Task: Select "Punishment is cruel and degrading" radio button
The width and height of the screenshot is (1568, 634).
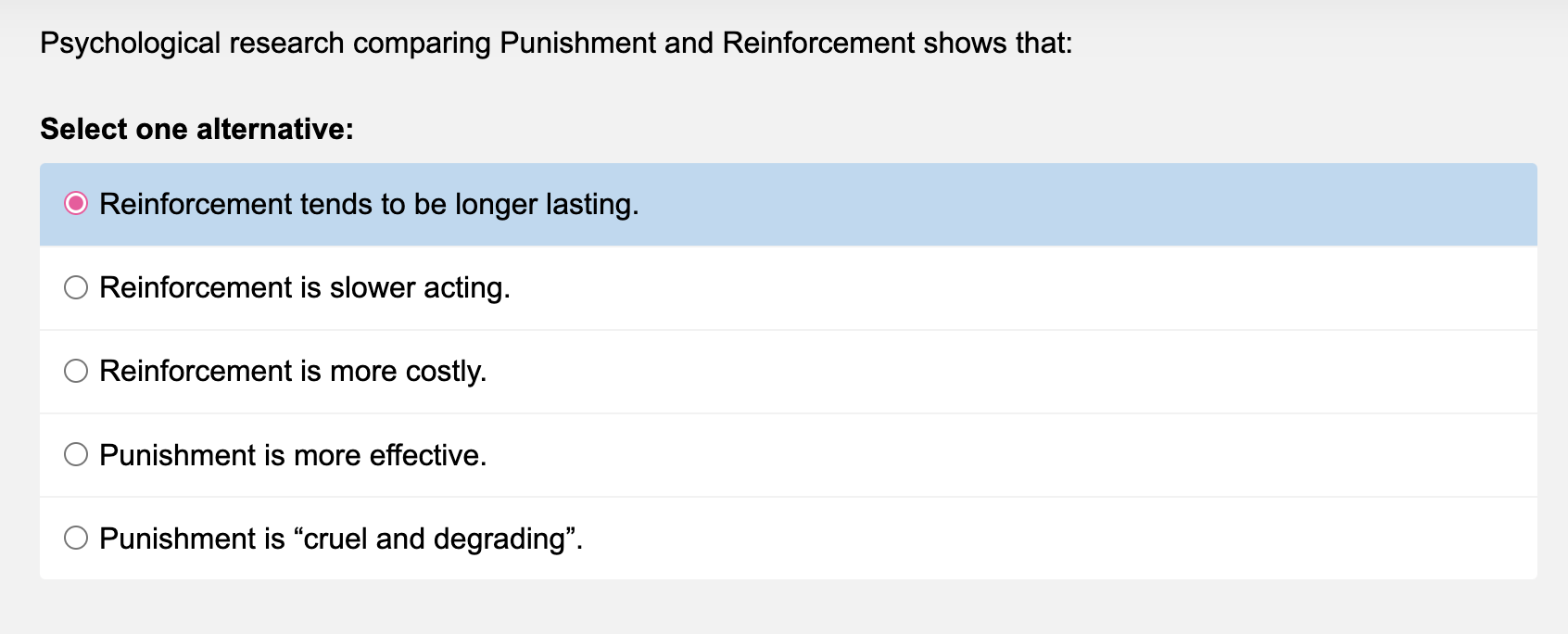Action: [x=76, y=538]
